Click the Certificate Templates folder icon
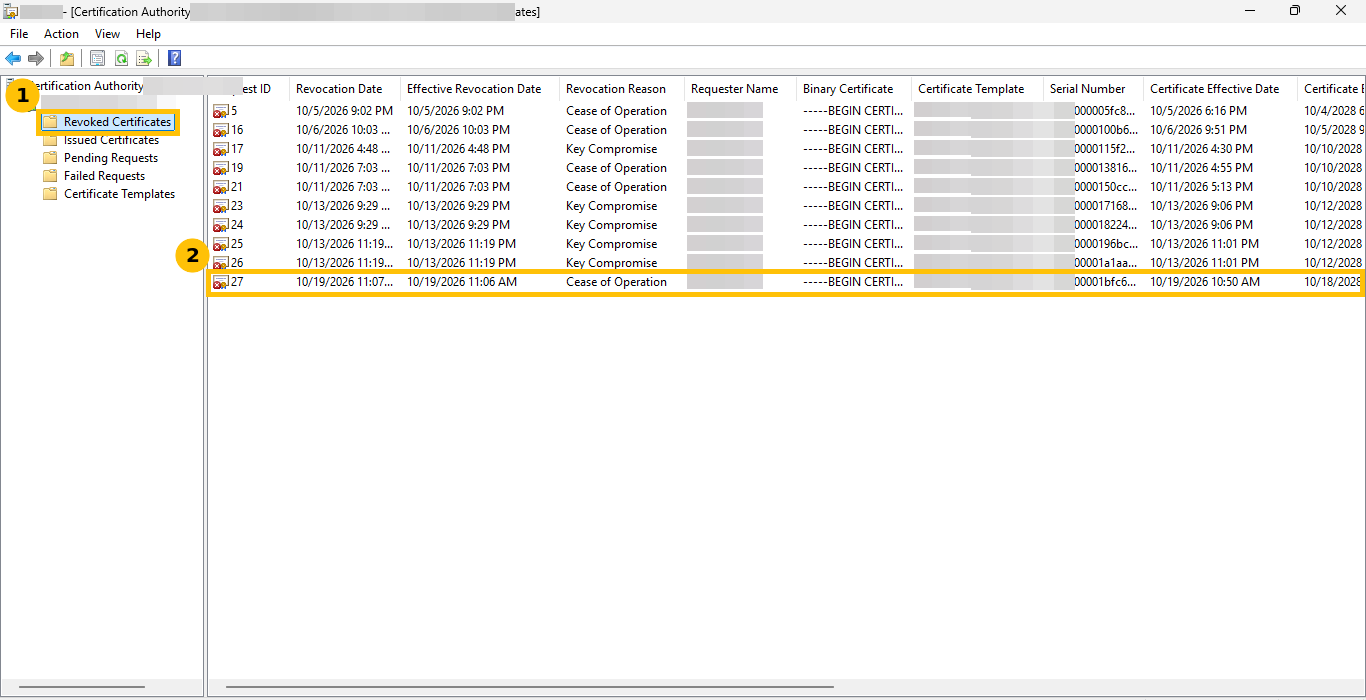 (x=50, y=194)
